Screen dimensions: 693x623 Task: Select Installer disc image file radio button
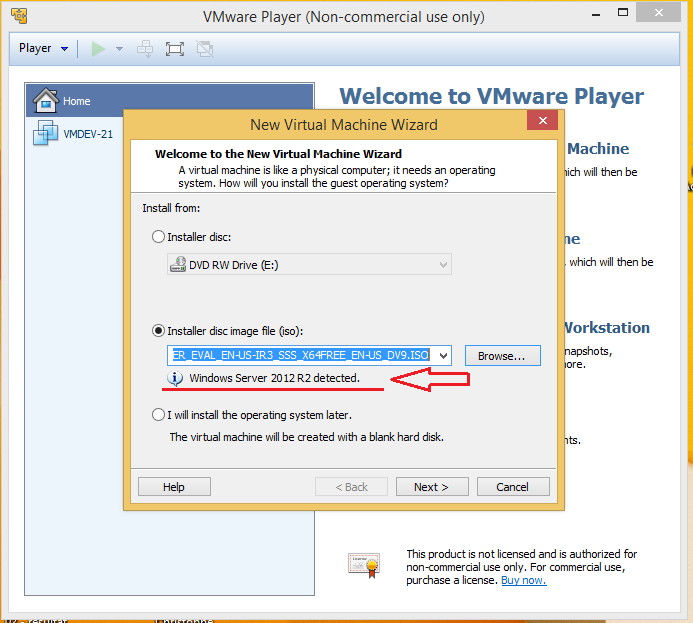point(158,331)
